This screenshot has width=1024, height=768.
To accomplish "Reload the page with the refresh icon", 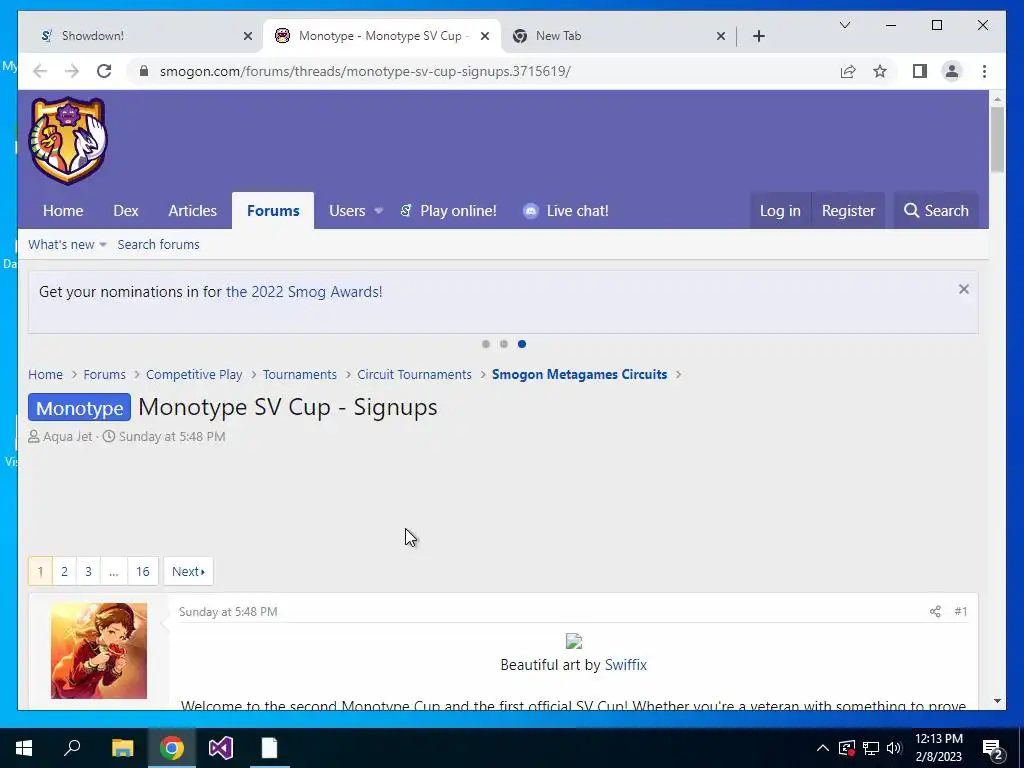I will click(x=104, y=71).
